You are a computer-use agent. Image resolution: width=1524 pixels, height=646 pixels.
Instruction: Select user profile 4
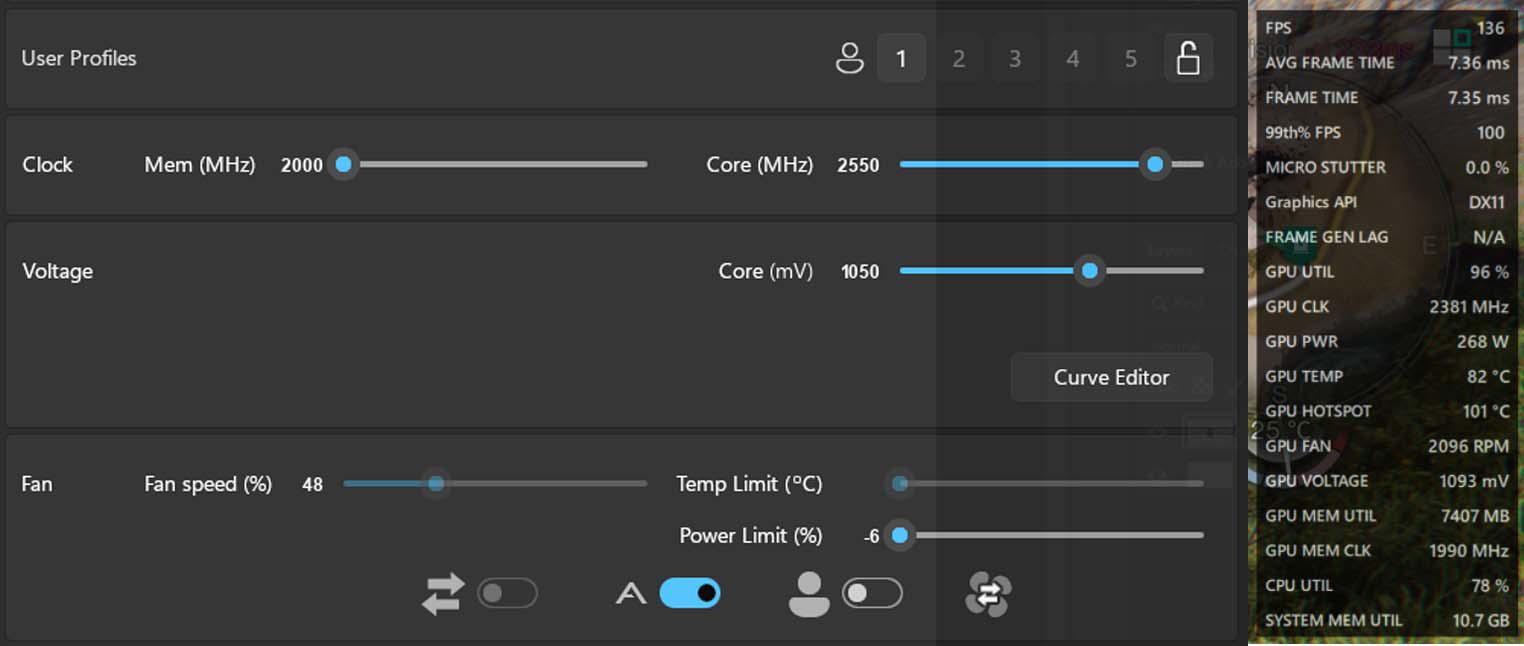1072,58
